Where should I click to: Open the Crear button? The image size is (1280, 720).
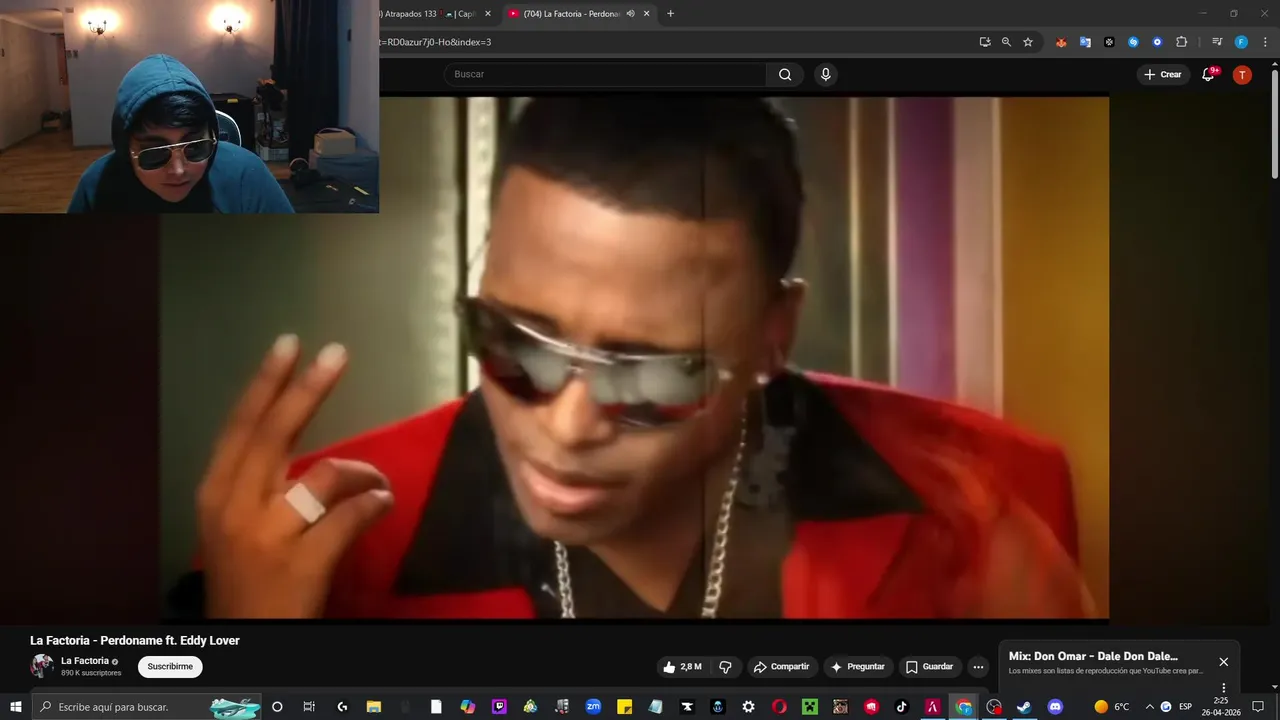pyautogui.click(x=1163, y=74)
